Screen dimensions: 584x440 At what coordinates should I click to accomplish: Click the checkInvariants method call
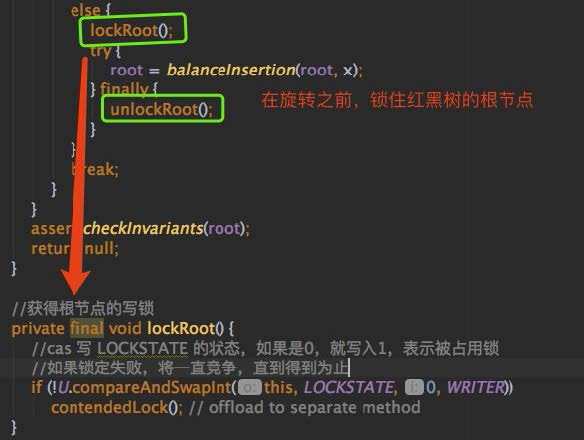[143, 228]
